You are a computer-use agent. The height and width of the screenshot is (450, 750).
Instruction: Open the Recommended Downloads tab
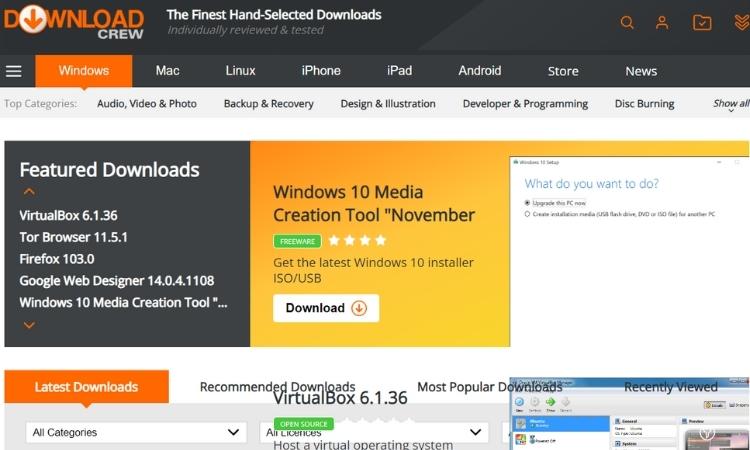point(277,386)
